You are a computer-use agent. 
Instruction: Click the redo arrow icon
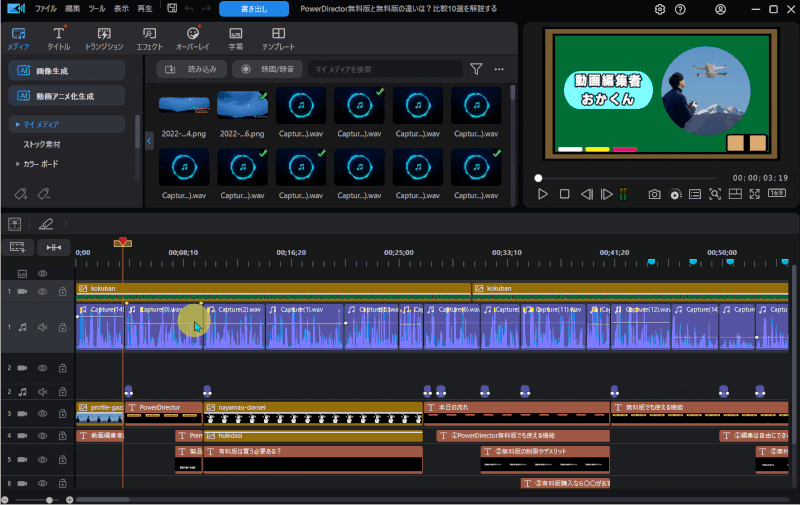(206, 9)
